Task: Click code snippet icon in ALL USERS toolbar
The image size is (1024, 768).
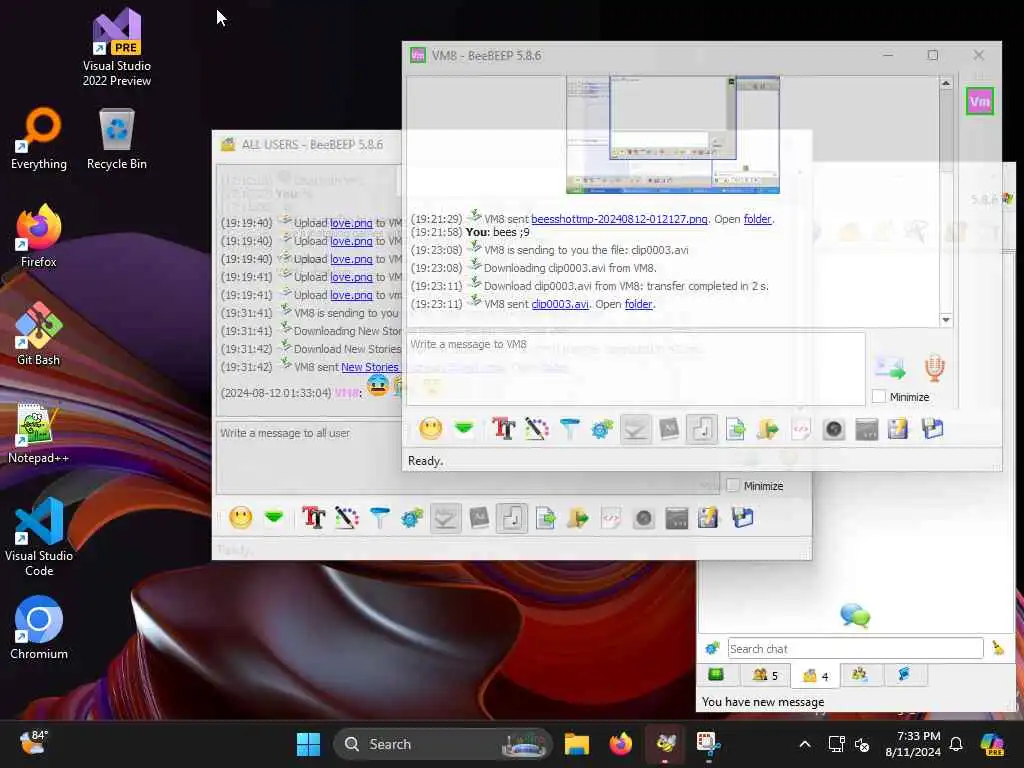Action: pyautogui.click(x=611, y=518)
